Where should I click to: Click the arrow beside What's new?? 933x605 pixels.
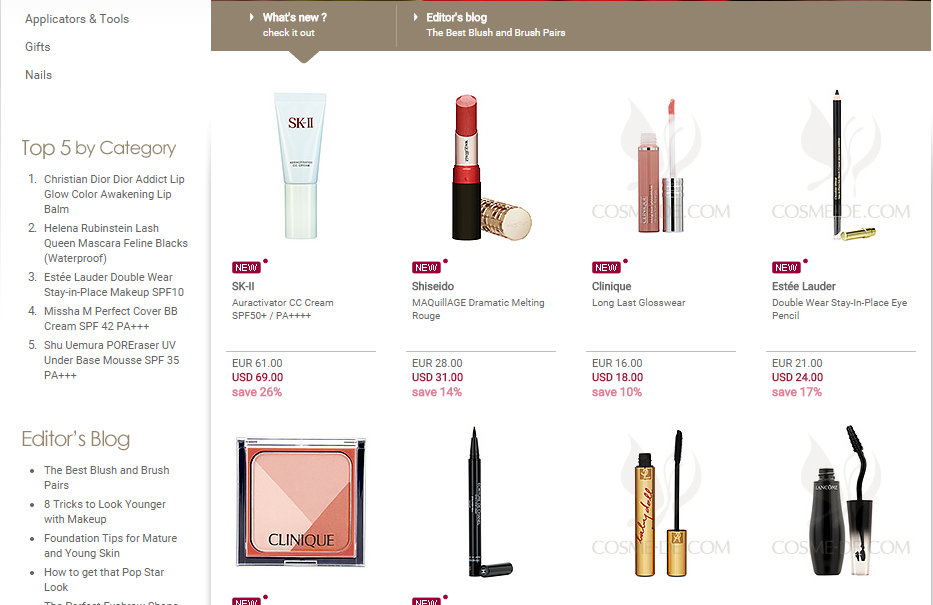pos(252,17)
